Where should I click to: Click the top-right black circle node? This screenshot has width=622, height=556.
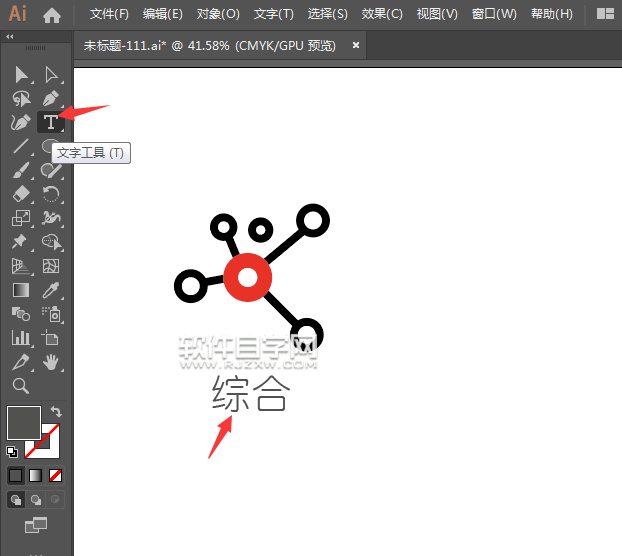(313, 220)
